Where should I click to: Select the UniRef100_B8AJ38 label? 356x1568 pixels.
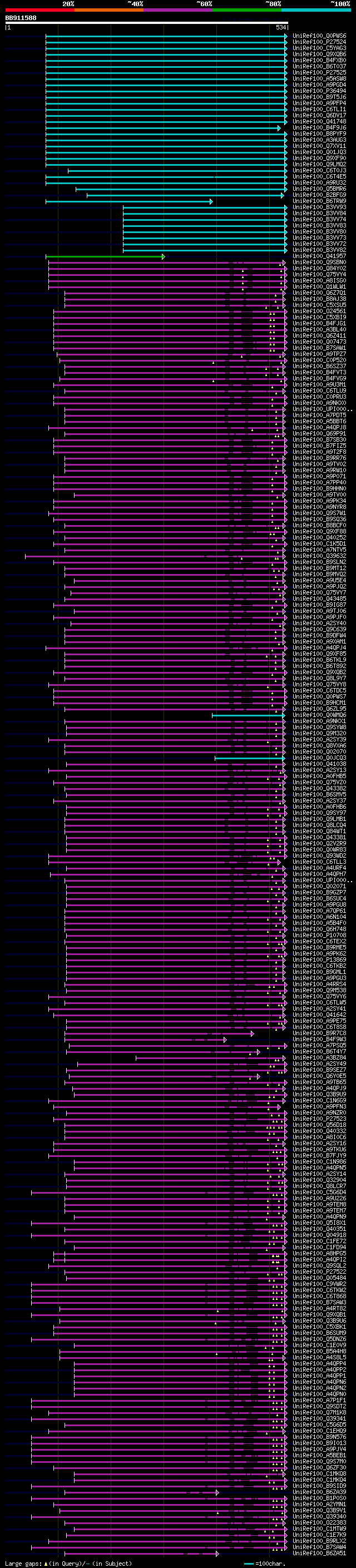(x=319, y=299)
